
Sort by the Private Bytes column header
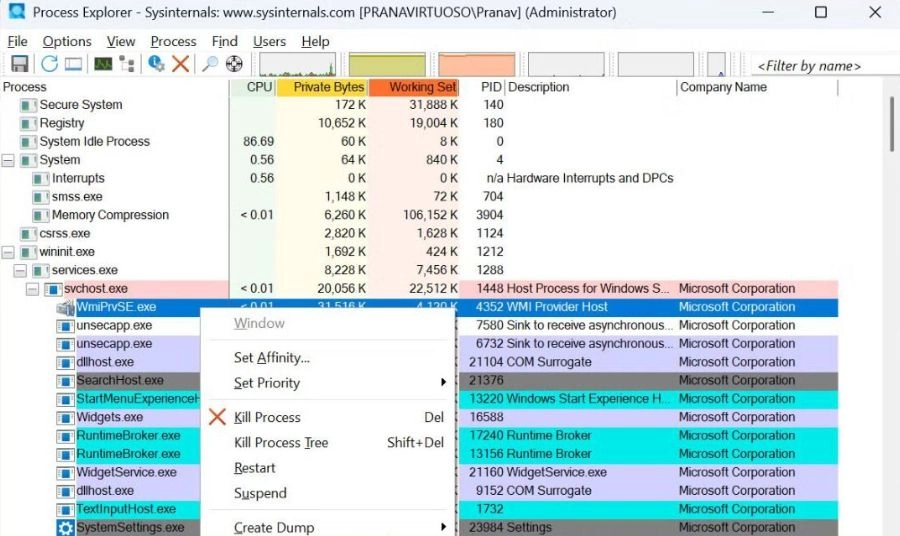click(323, 87)
